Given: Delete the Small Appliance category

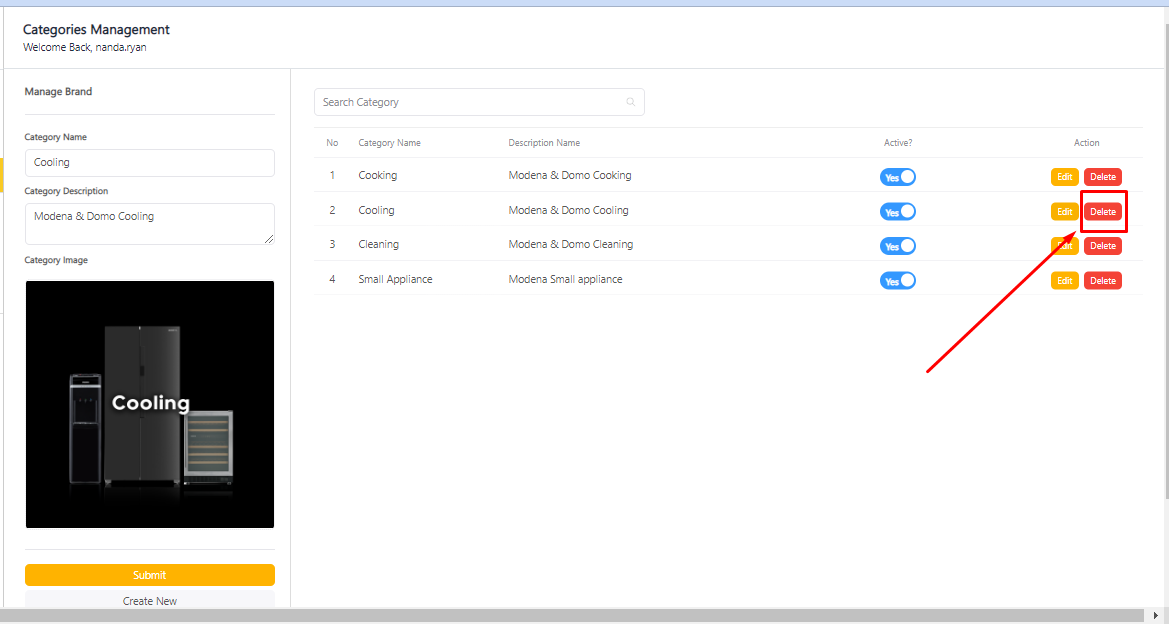Looking at the screenshot, I should pos(1102,281).
